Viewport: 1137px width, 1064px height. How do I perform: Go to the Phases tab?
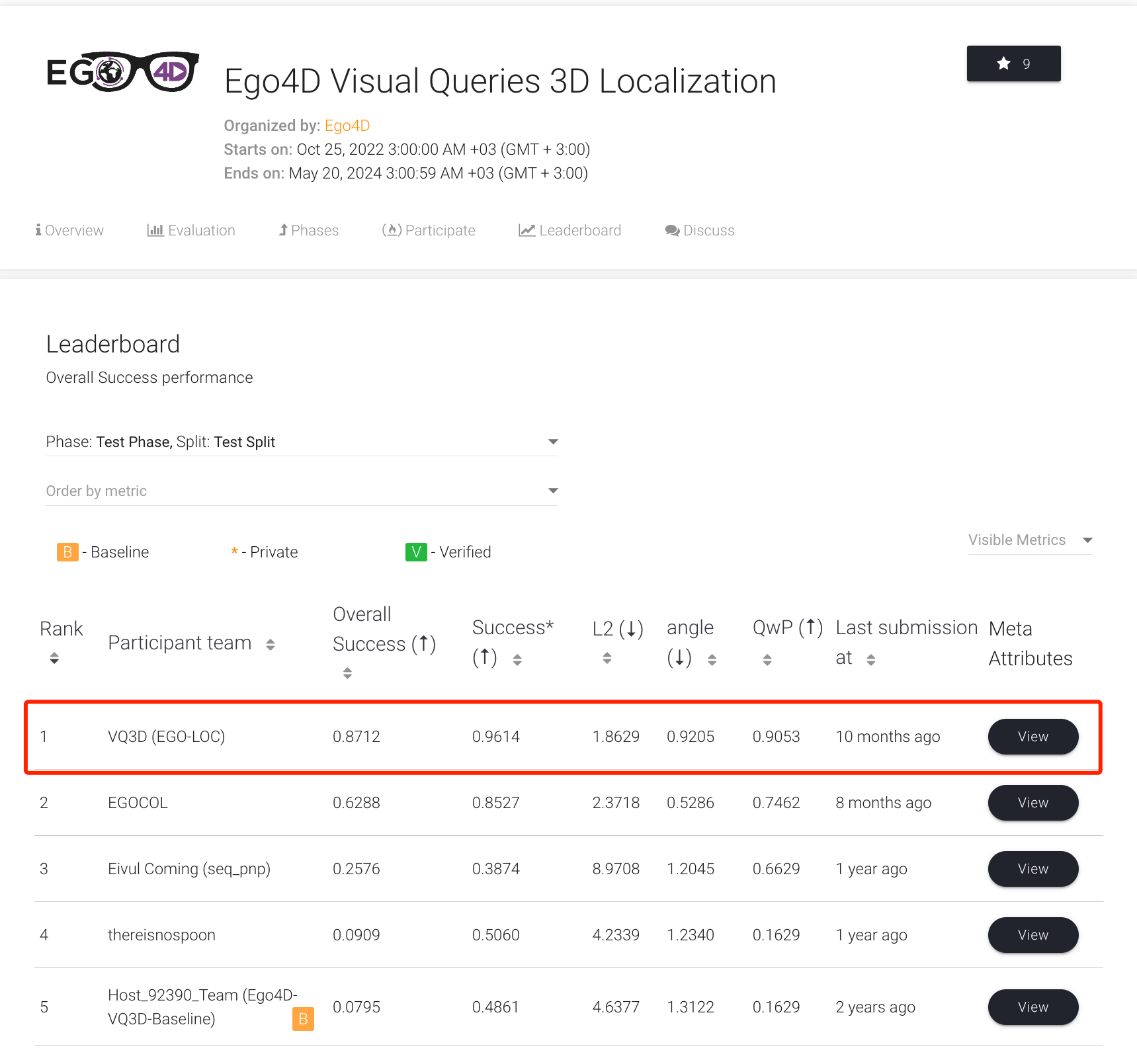point(309,230)
